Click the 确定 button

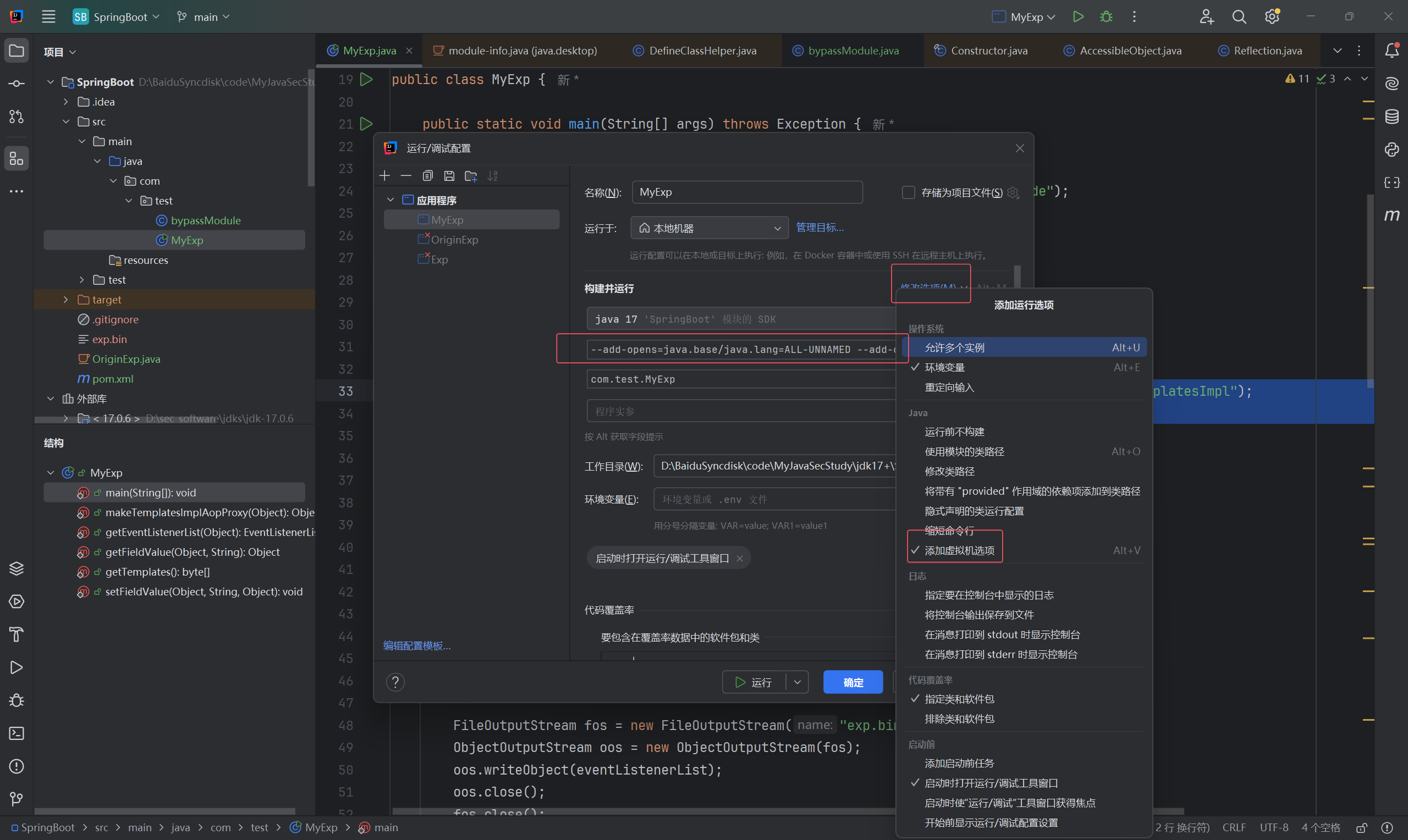pyautogui.click(x=853, y=682)
